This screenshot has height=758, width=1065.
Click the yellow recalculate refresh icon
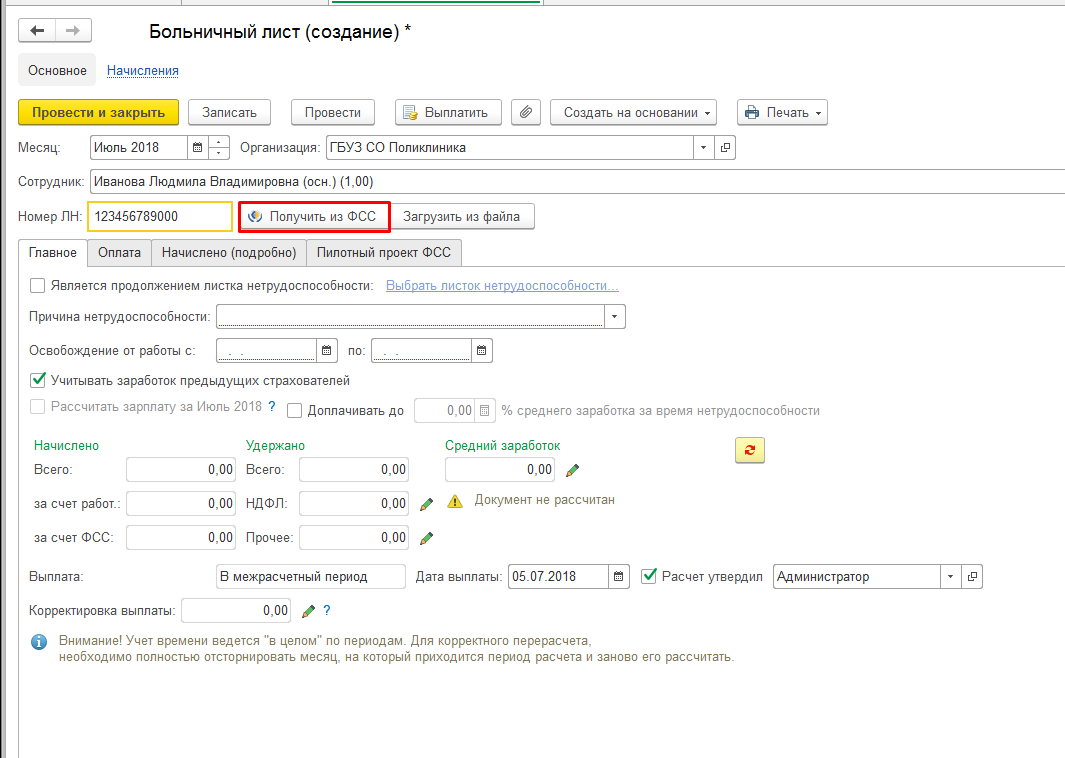749,450
